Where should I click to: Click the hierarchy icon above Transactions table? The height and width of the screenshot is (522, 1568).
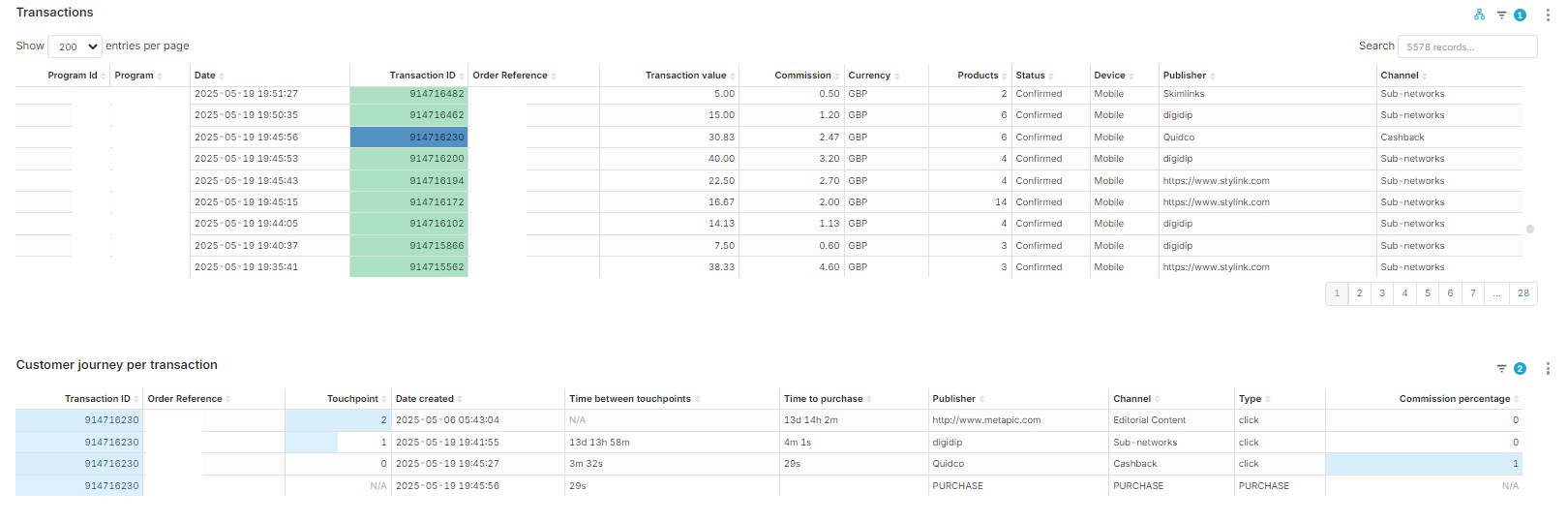tap(1479, 15)
